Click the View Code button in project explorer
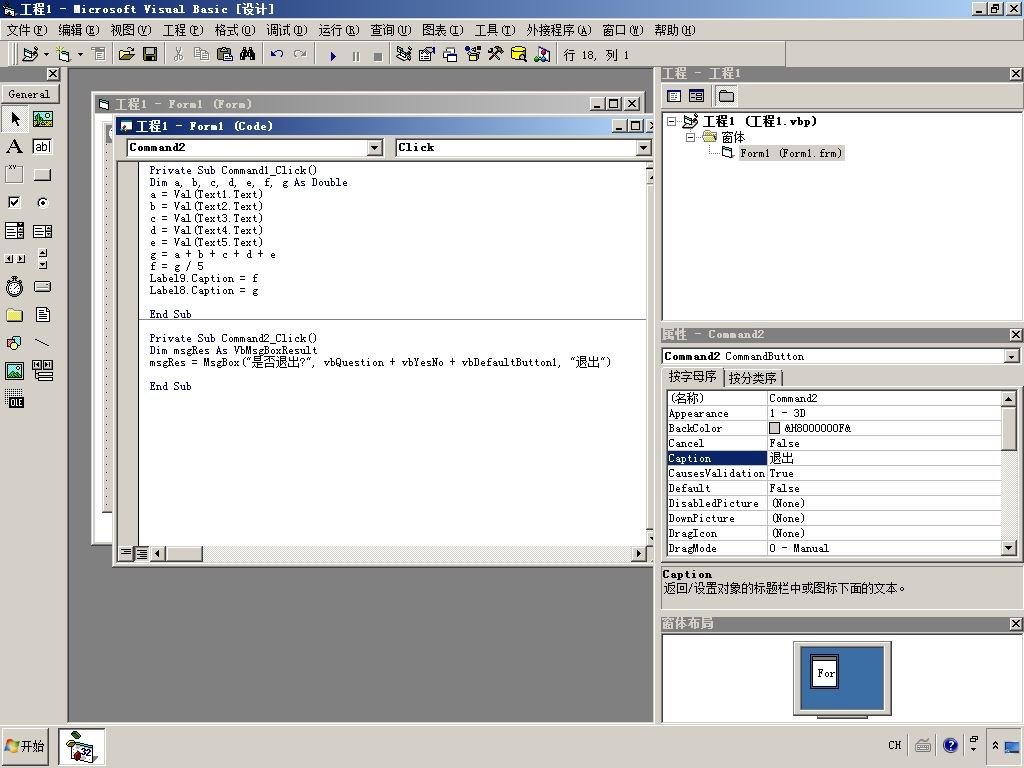The height and width of the screenshot is (768, 1024). [674, 97]
